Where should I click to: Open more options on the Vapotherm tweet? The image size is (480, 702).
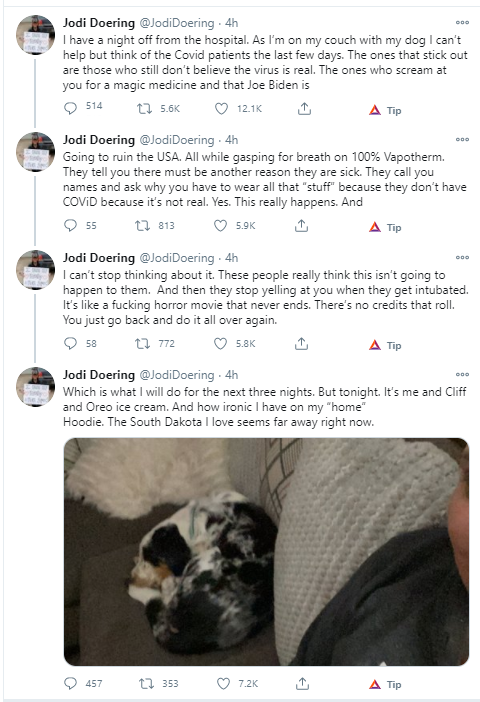pos(462,139)
